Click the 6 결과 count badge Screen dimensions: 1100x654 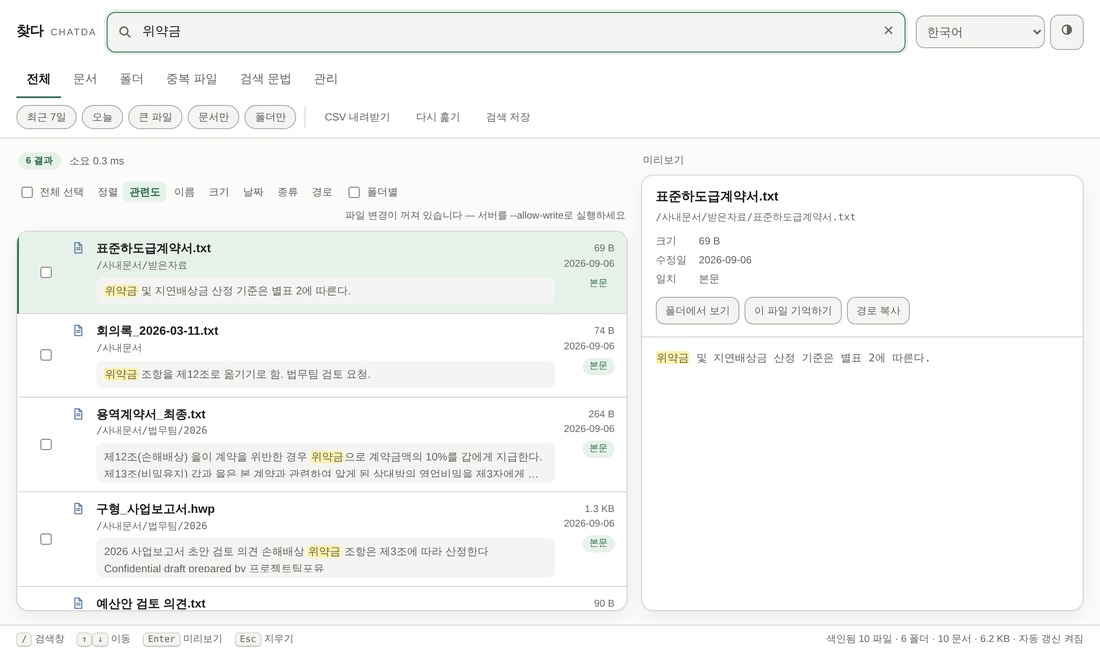tap(39, 161)
